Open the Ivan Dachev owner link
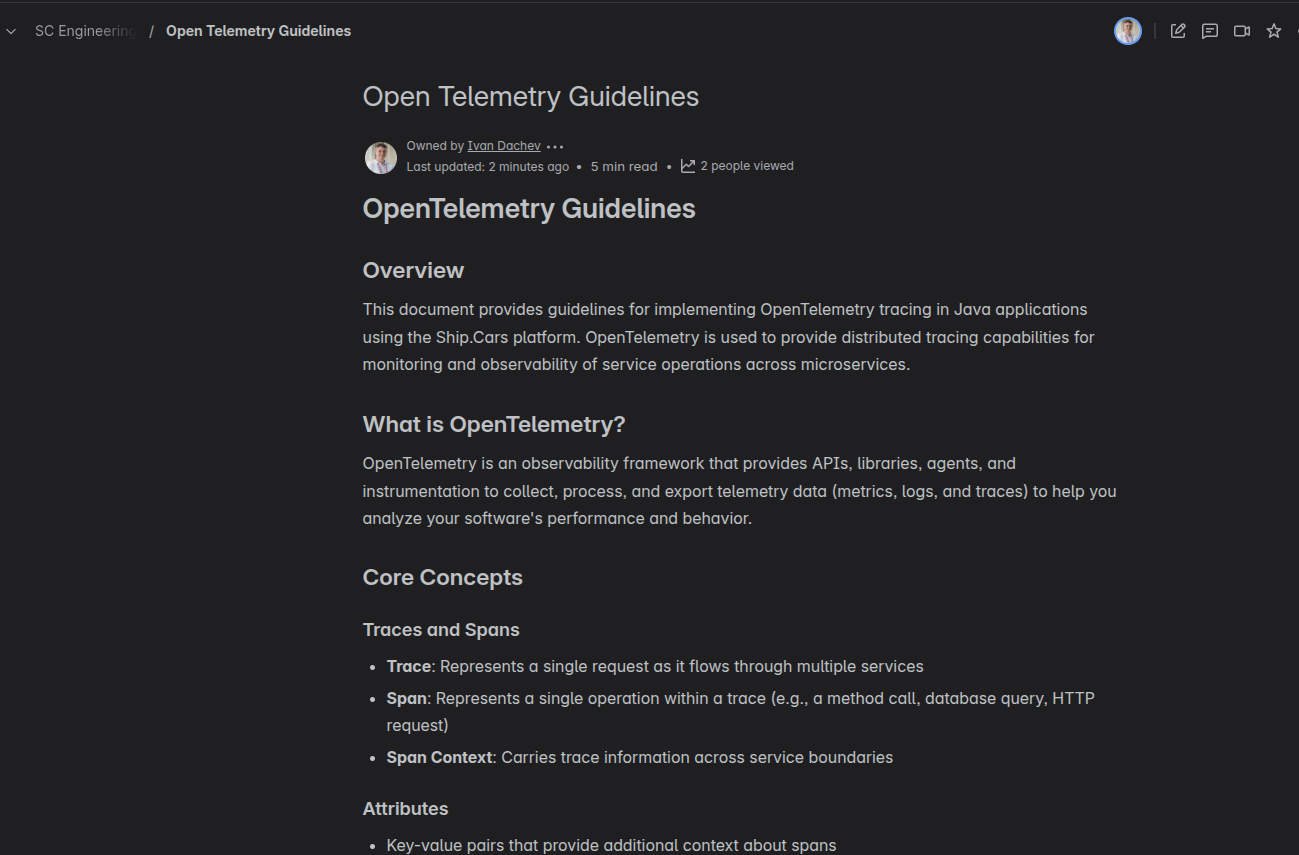Screen dimensions: 1299x855 coord(503,145)
